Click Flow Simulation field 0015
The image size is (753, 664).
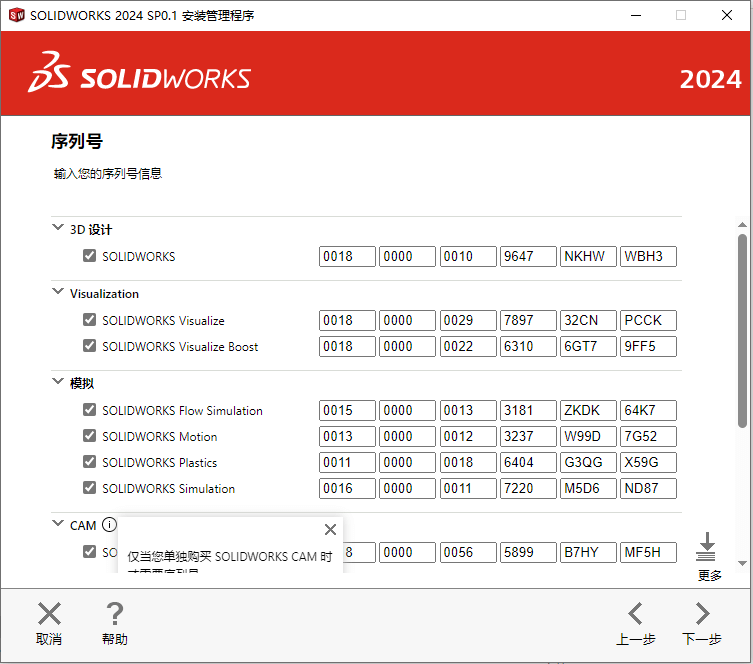tap(347, 410)
